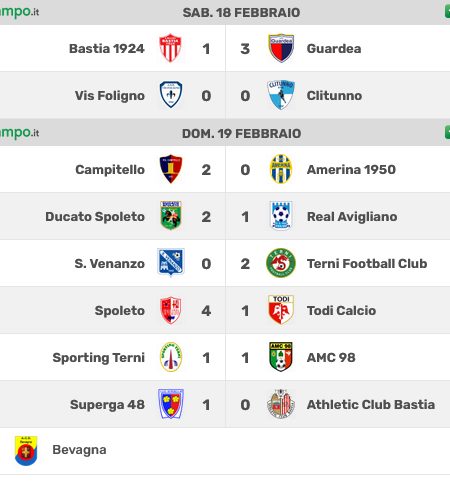Click the Superga 48 shield icon
Screen dimensions: 450x482
171,404
